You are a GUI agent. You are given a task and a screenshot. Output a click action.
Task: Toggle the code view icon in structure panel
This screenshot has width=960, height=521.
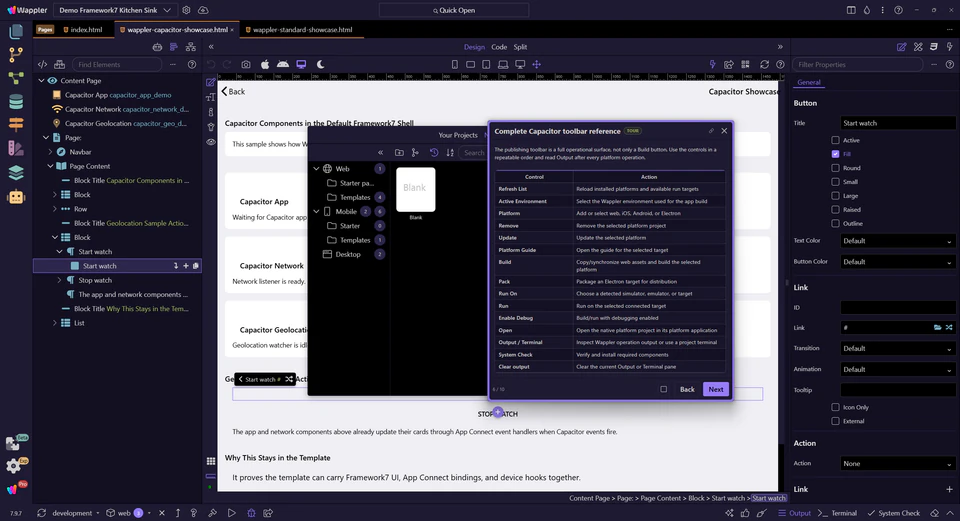(x=42, y=64)
